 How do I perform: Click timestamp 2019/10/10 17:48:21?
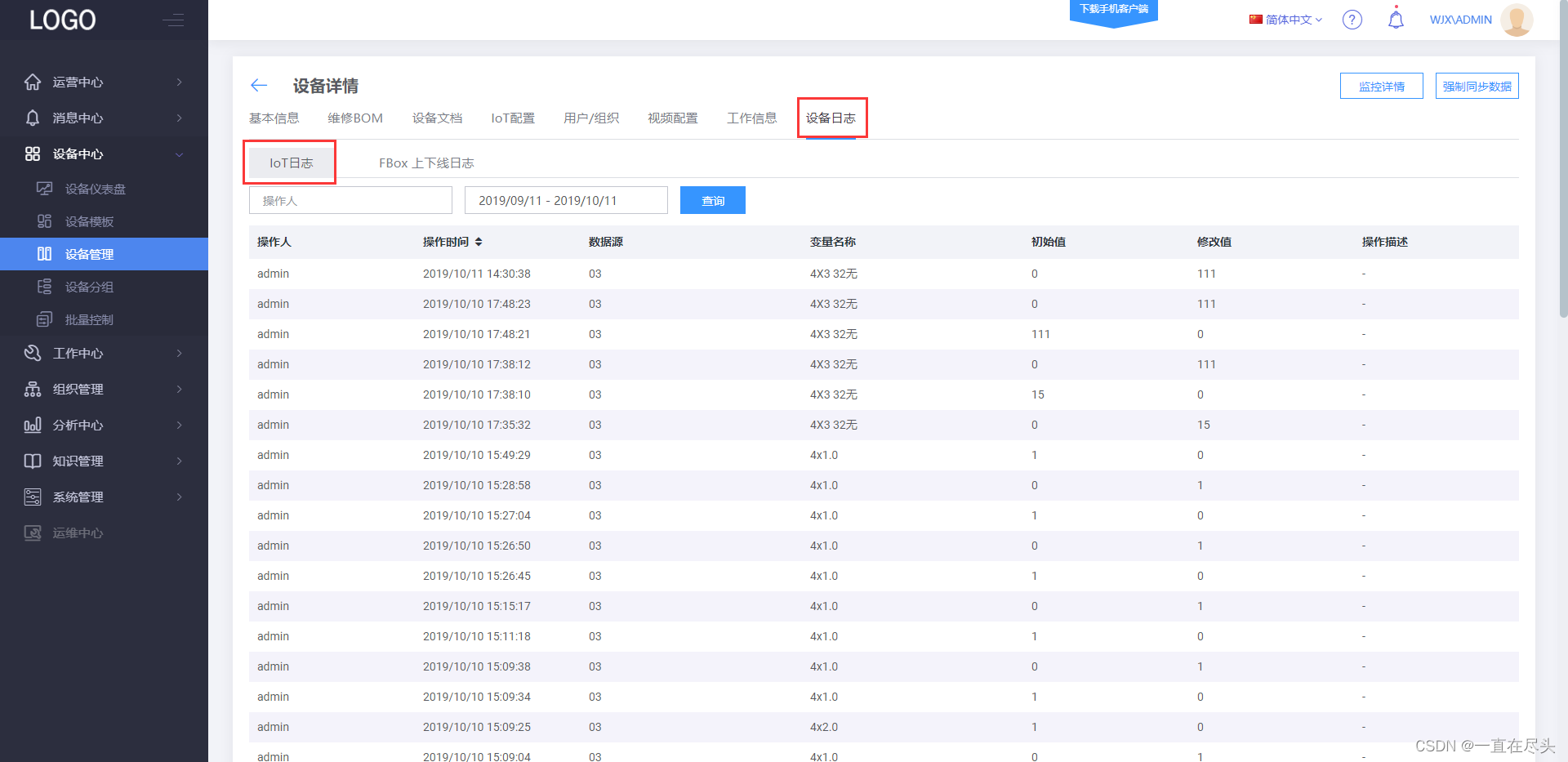tap(477, 334)
